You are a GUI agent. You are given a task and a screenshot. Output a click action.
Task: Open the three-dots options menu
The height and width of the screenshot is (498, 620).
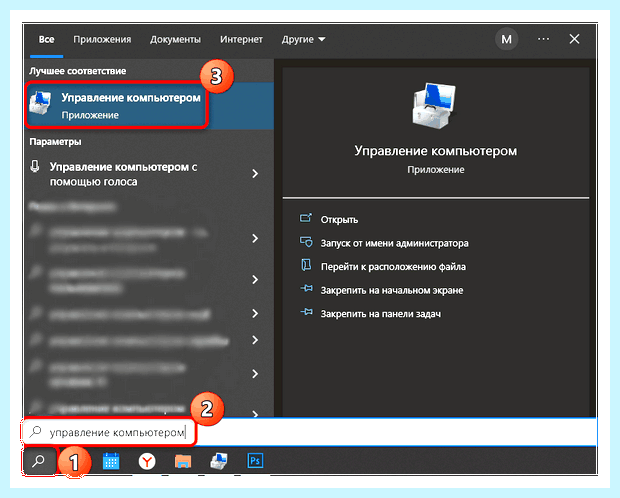click(x=543, y=39)
